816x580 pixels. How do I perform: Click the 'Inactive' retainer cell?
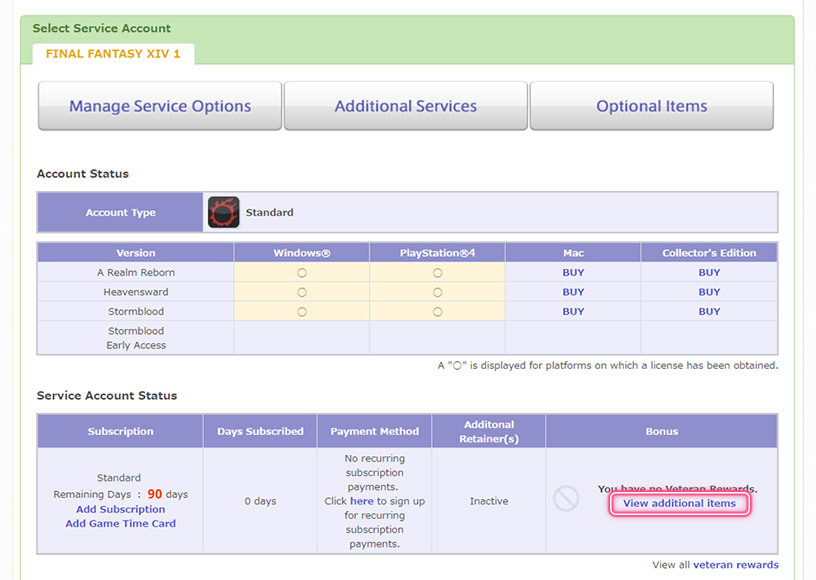point(489,501)
